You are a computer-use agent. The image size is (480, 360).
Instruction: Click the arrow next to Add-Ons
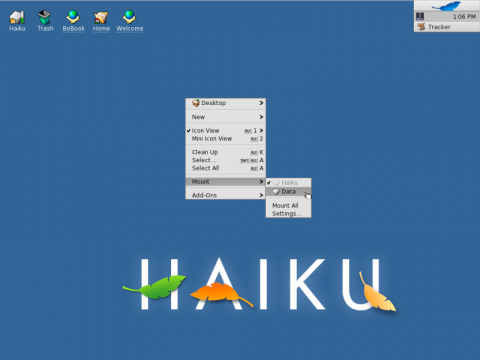[x=261, y=195]
